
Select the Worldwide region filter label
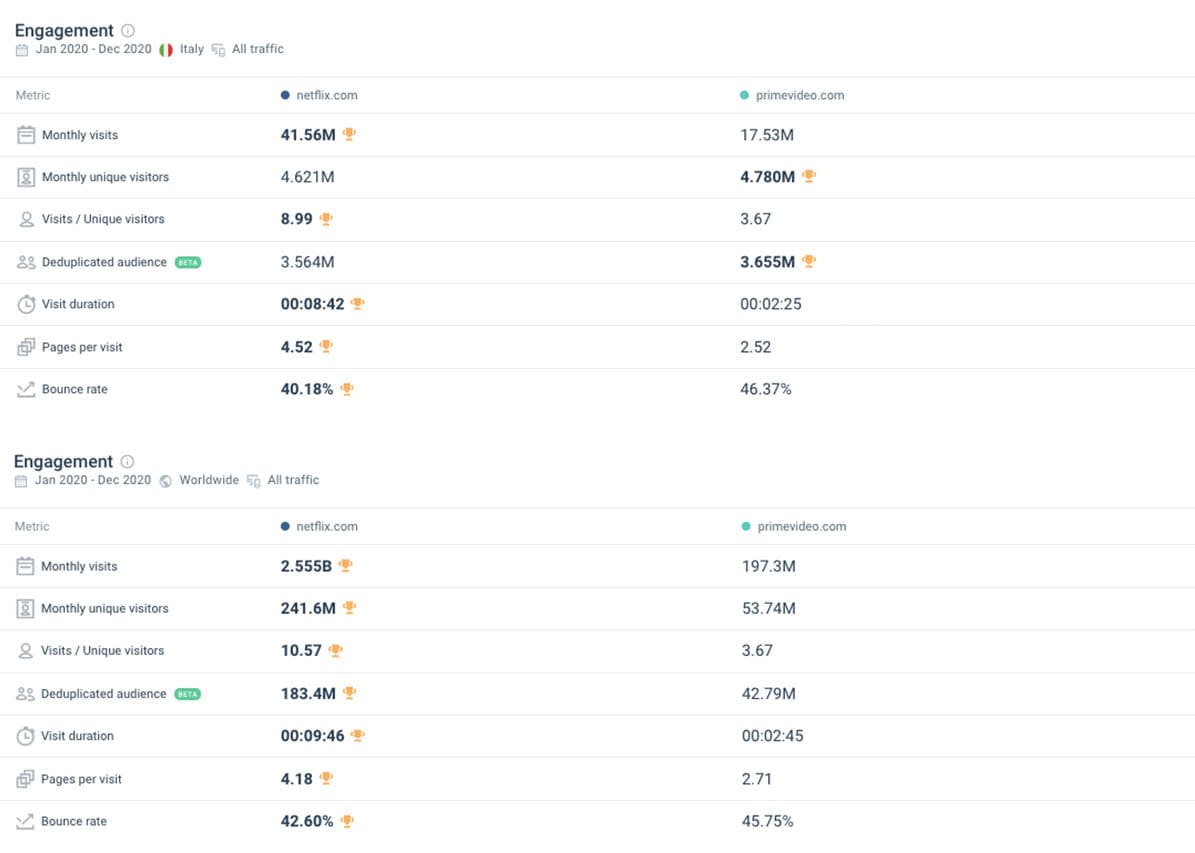[210, 480]
